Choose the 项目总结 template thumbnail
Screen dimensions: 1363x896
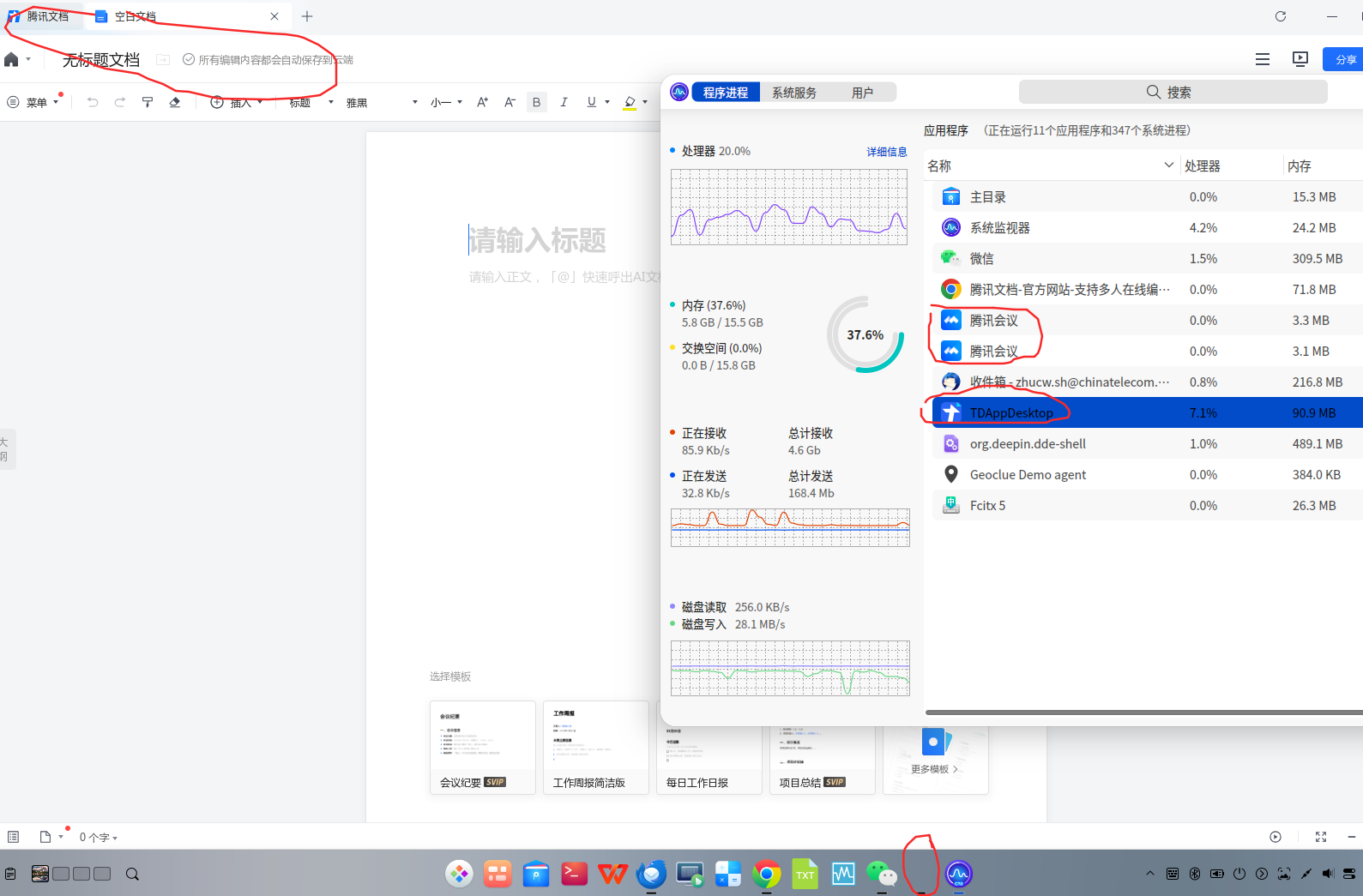[823, 760]
